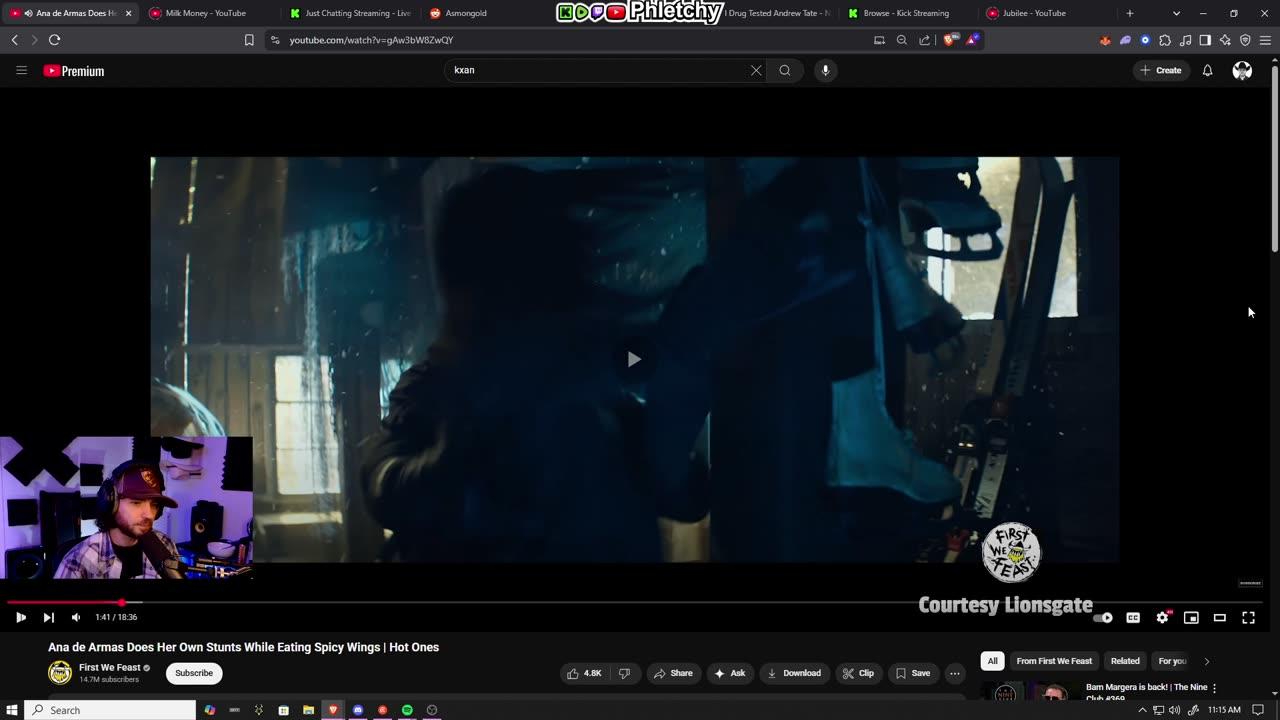
Task: Open the YouTube guide hamburger menu
Action: point(21,70)
